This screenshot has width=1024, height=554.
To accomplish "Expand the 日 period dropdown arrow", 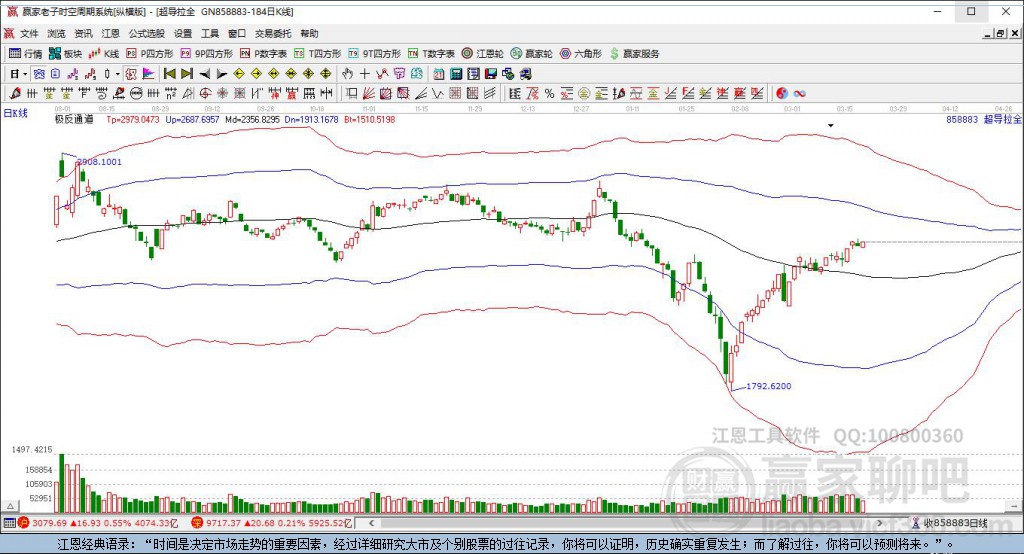I will [25, 74].
